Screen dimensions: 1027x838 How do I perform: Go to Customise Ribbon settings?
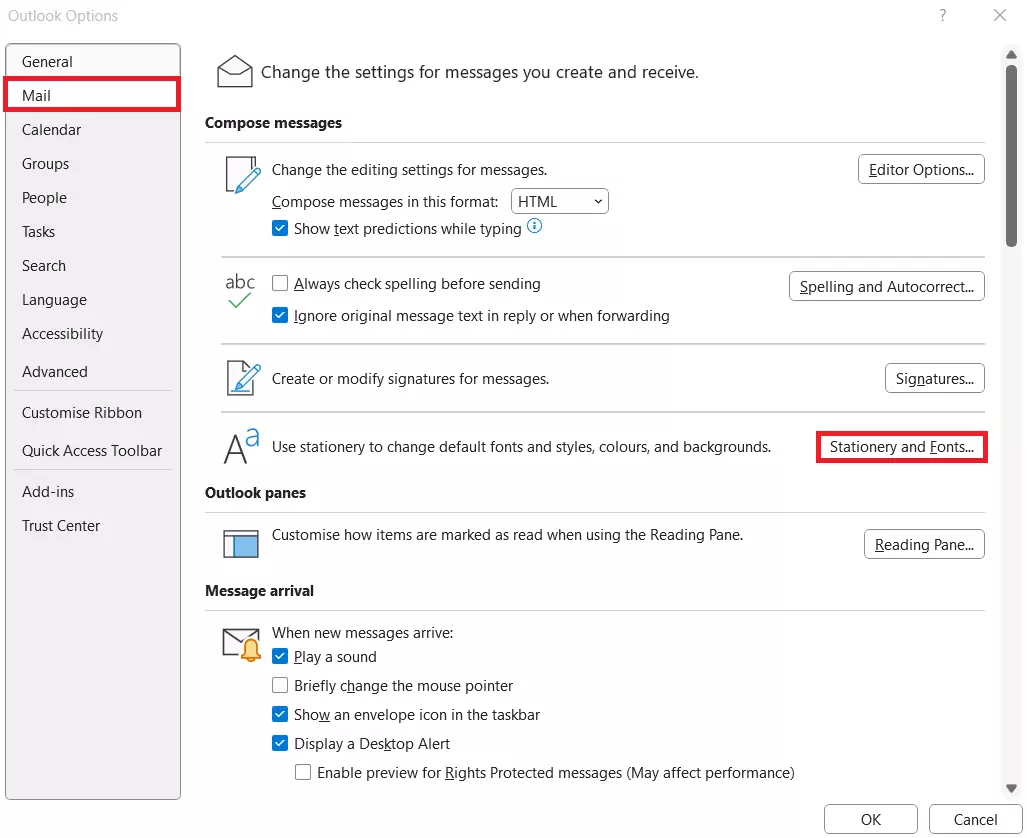[93, 413]
